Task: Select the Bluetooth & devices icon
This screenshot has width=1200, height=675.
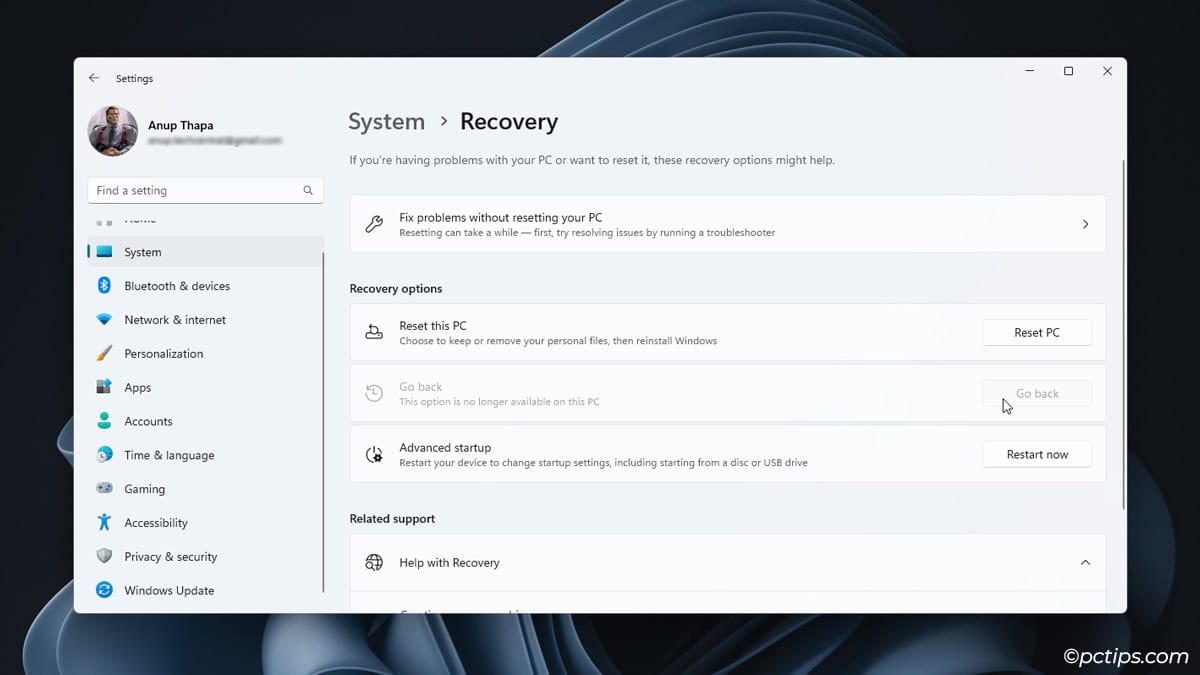Action: (x=103, y=286)
